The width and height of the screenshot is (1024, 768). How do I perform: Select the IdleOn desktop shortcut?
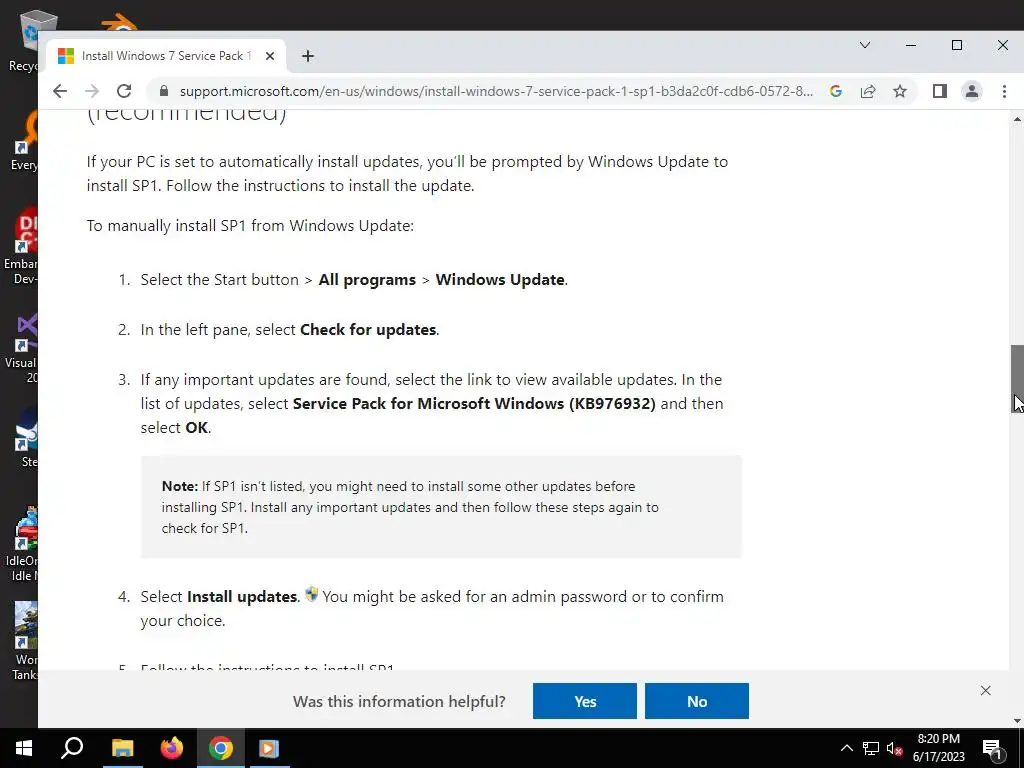coord(22,543)
